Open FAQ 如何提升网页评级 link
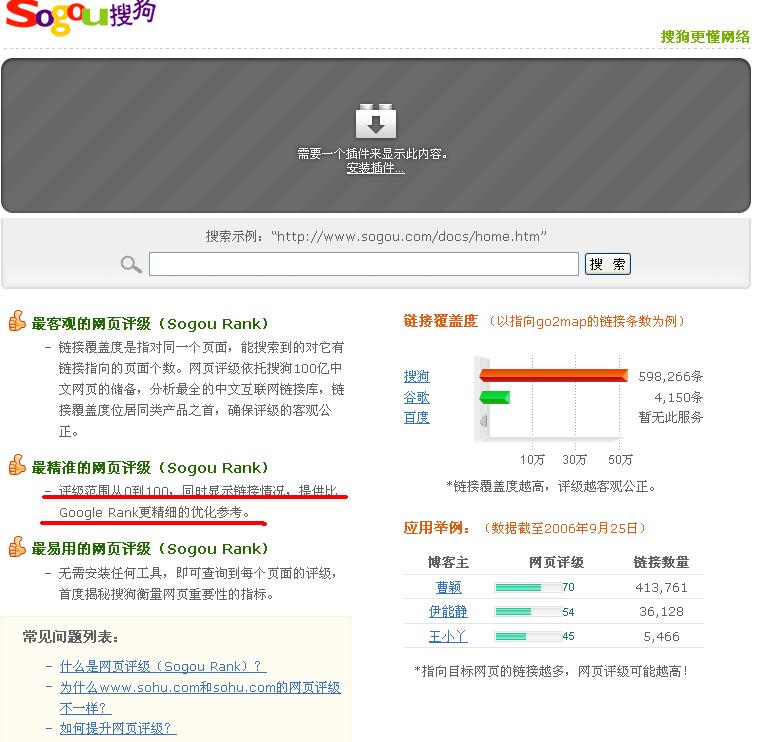771x742 pixels. [117, 728]
